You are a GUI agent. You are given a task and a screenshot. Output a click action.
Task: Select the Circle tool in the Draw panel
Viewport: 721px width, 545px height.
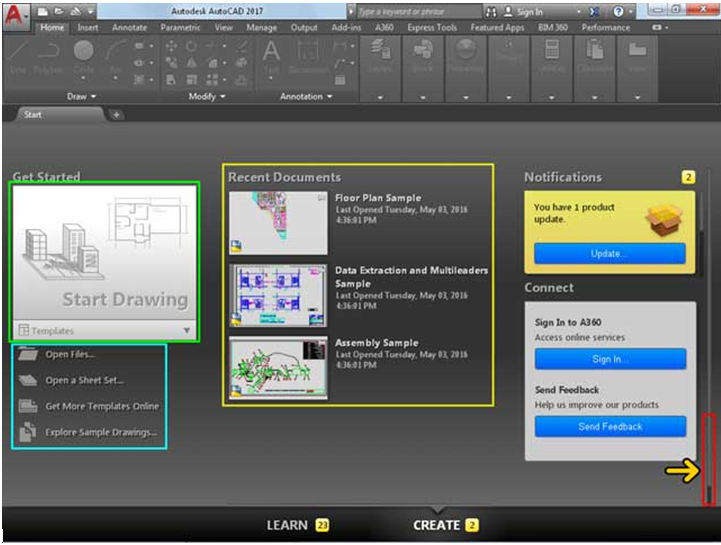[83, 57]
